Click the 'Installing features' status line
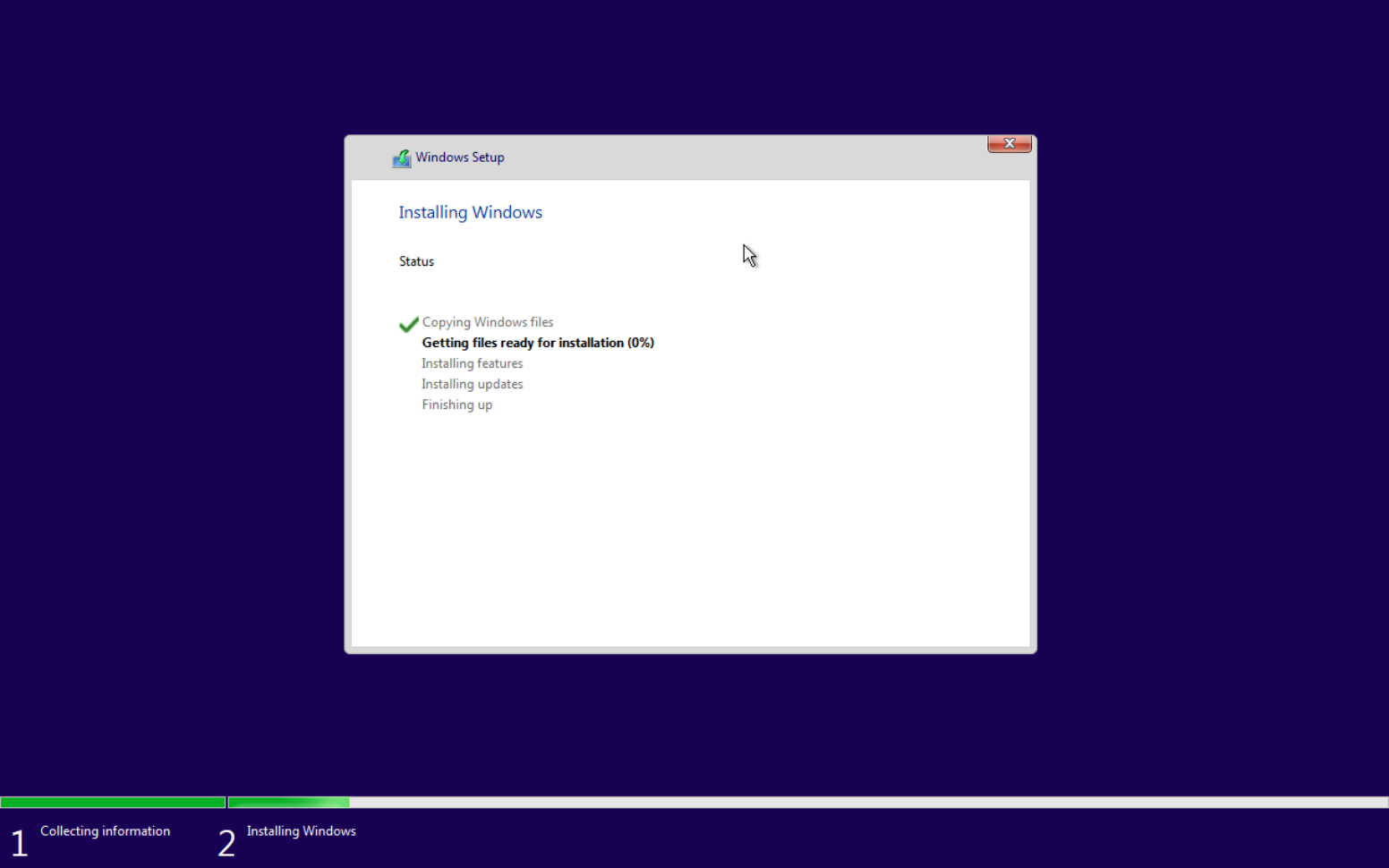Screen dimensions: 1389x868 [x=472, y=363]
